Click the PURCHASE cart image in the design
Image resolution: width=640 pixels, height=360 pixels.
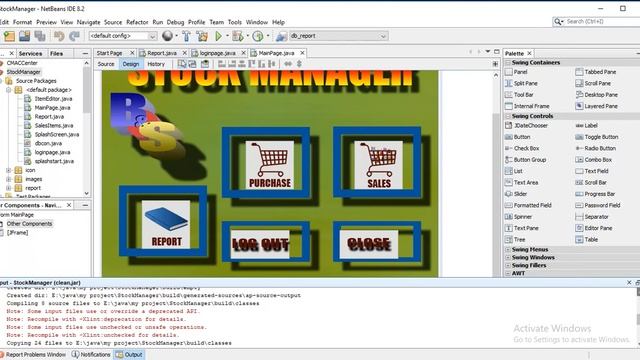pyautogui.click(x=270, y=165)
